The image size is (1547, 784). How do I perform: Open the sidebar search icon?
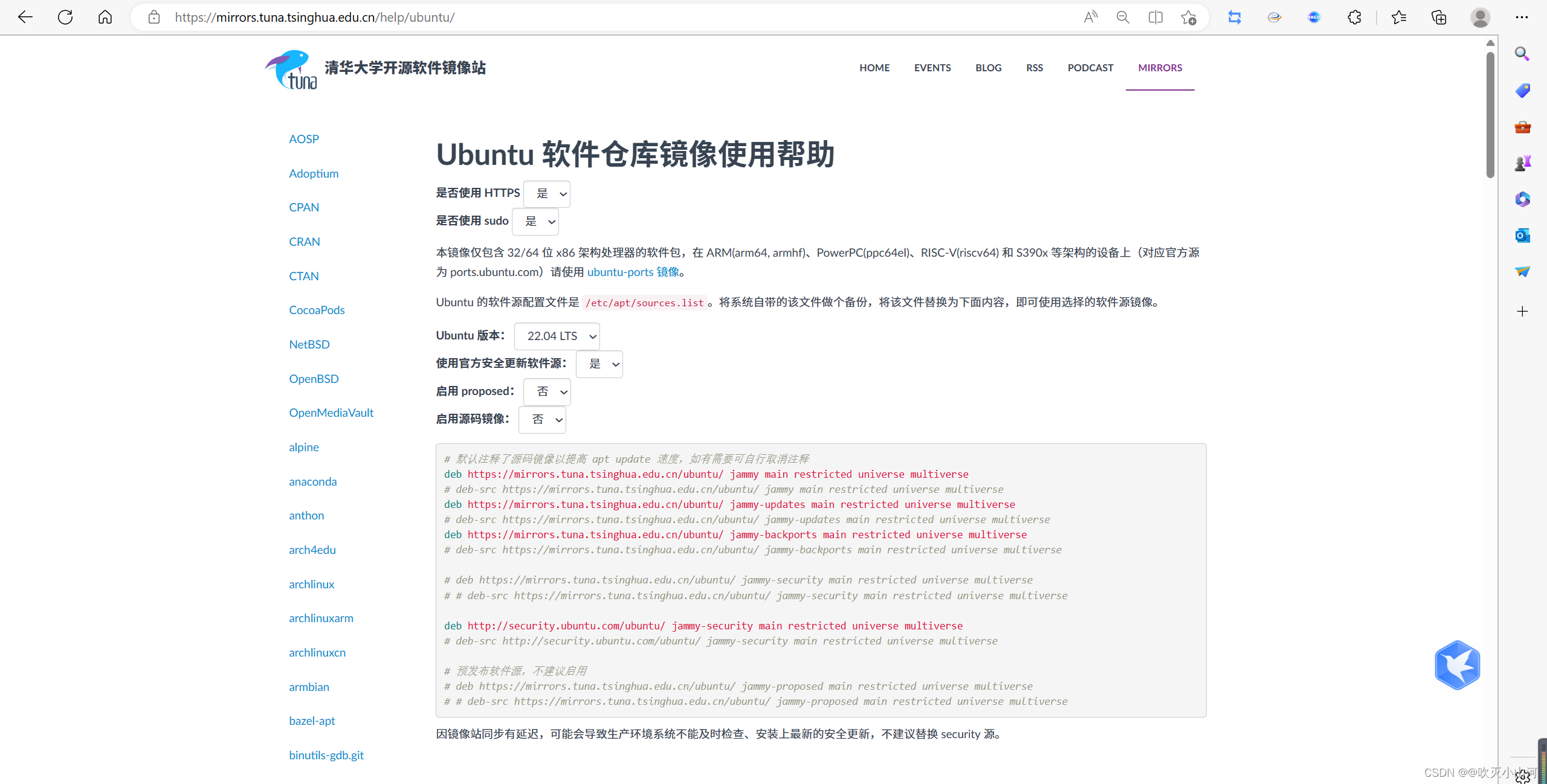point(1522,54)
